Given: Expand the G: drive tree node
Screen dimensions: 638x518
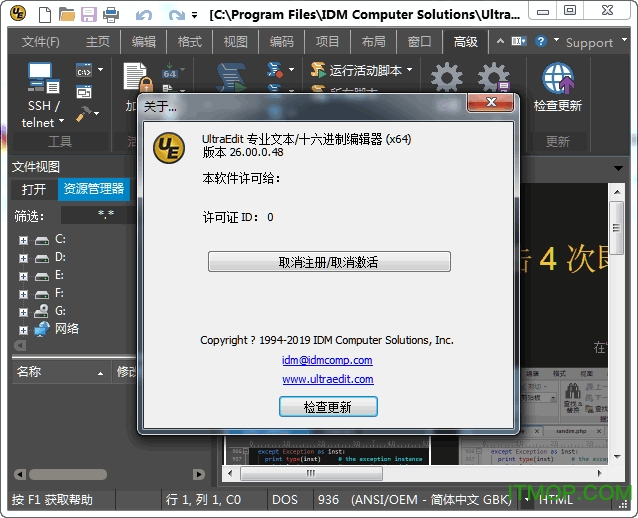Looking at the screenshot, I should click(x=24, y=312).
